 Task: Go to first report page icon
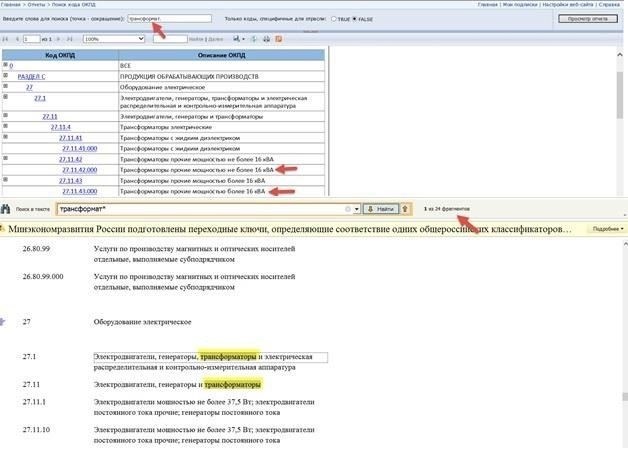(x=5, y=39)
